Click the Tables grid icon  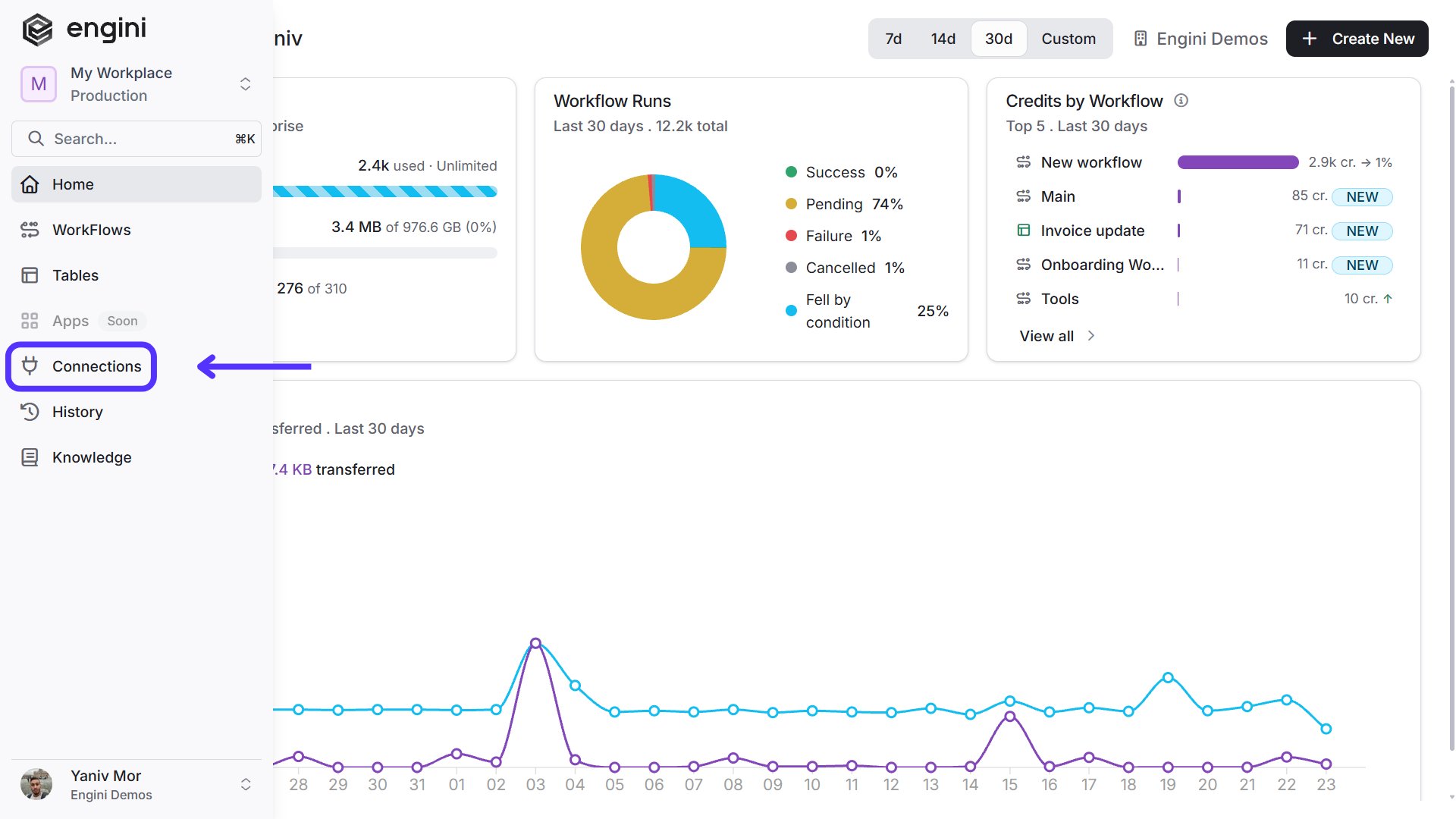(x=30, y=275)
